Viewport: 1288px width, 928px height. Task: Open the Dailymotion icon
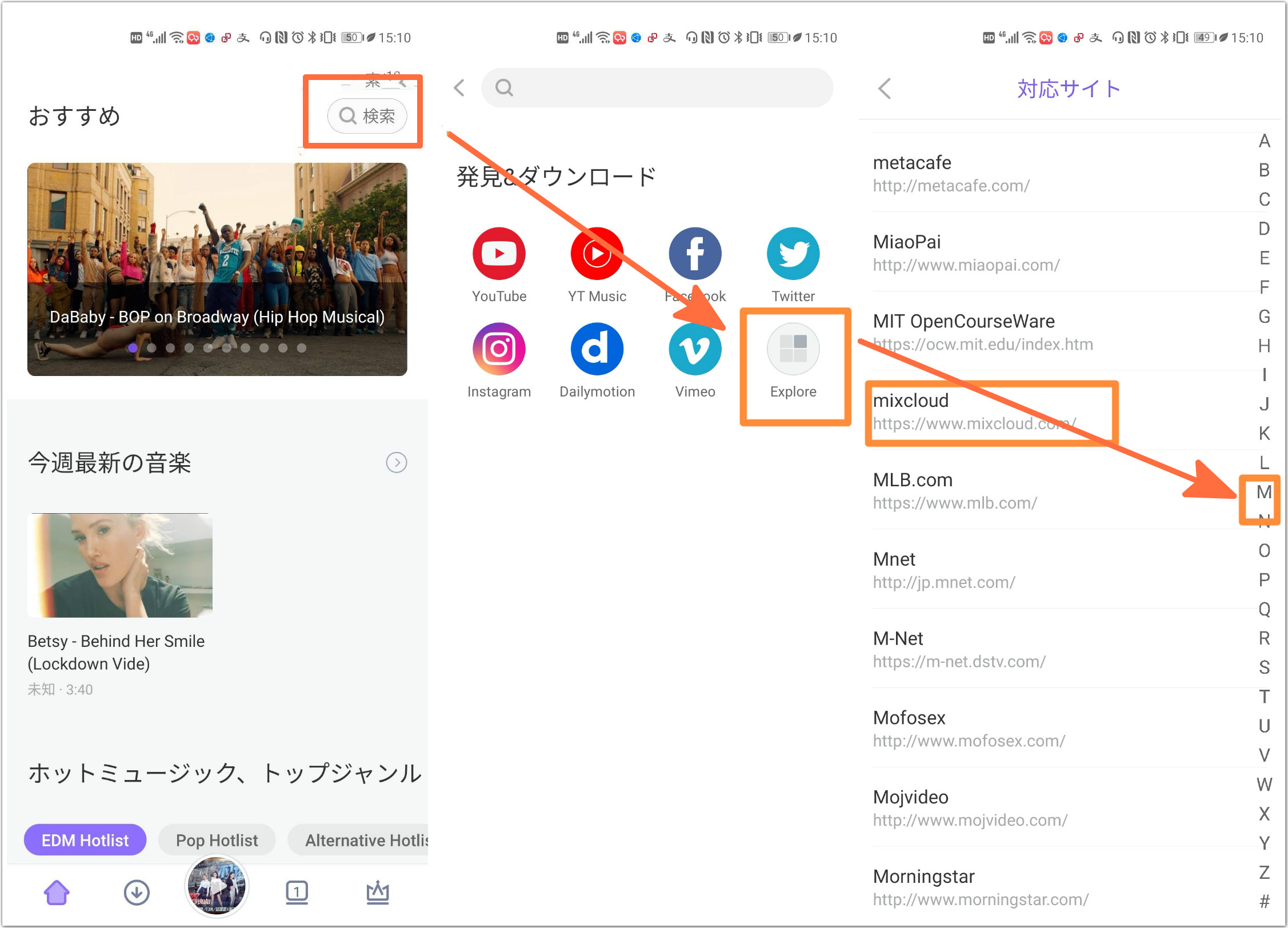[597, 349]
